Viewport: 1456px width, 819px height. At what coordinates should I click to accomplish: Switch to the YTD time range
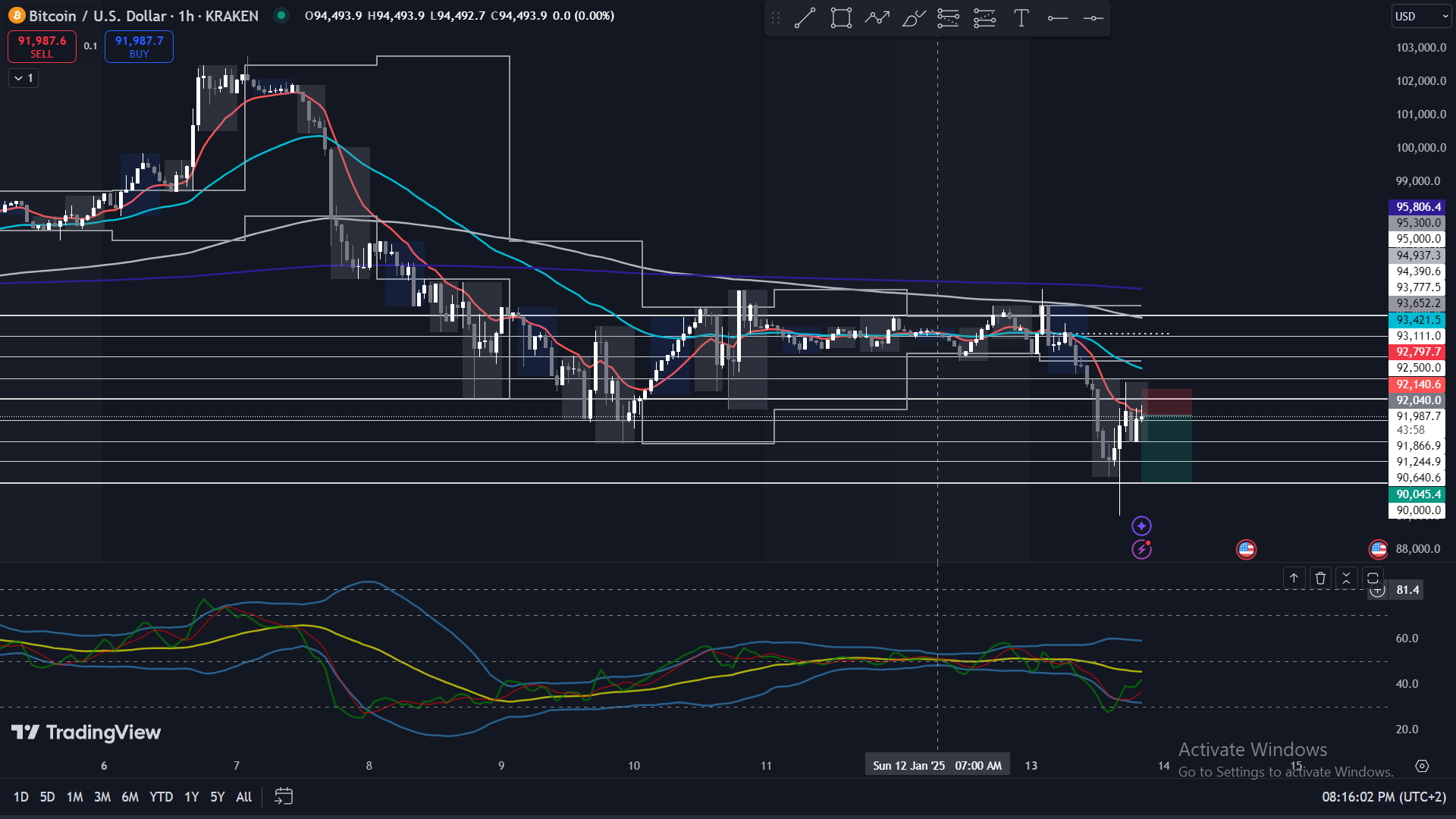tap(161, 797)
